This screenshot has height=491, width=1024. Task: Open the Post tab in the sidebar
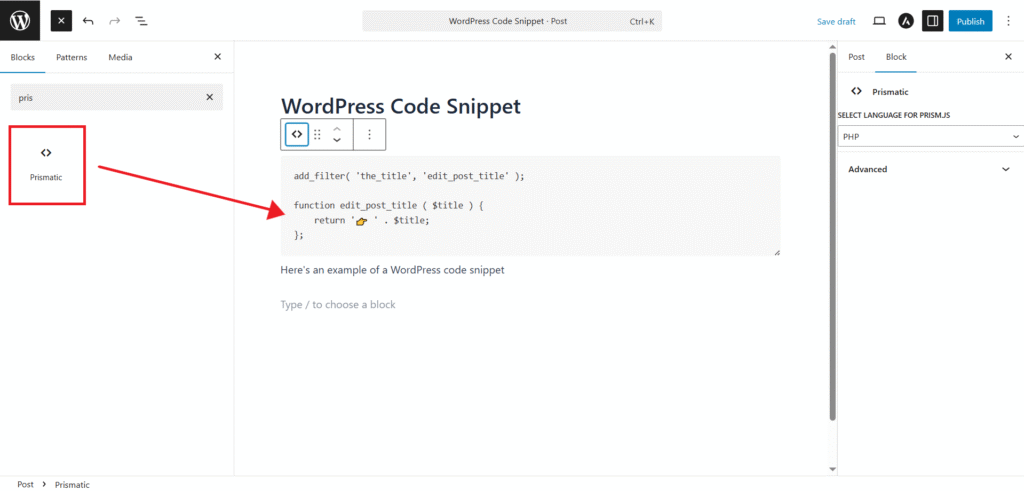coord(856,57)
